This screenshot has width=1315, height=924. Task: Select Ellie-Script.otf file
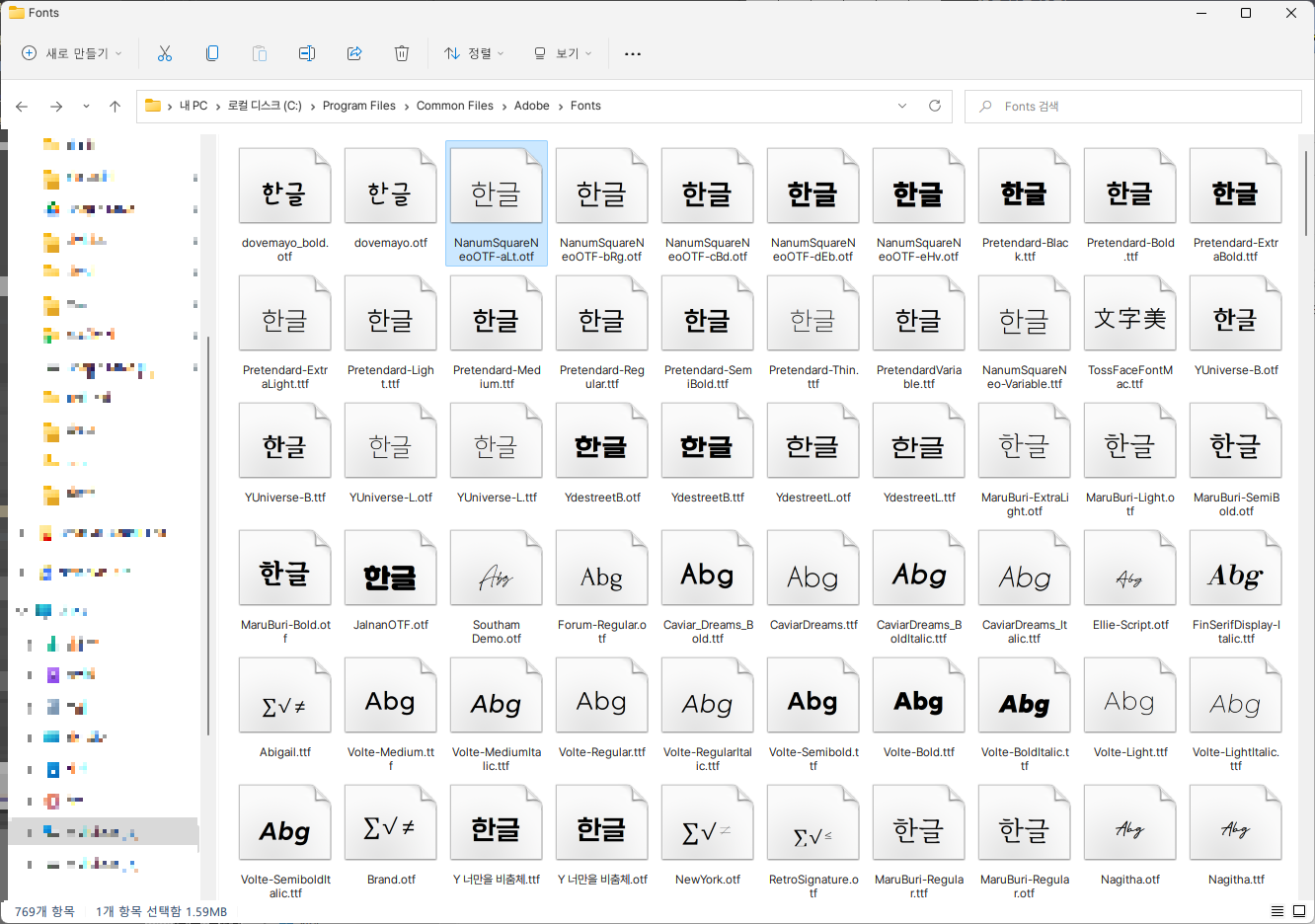coord(1129,578)
